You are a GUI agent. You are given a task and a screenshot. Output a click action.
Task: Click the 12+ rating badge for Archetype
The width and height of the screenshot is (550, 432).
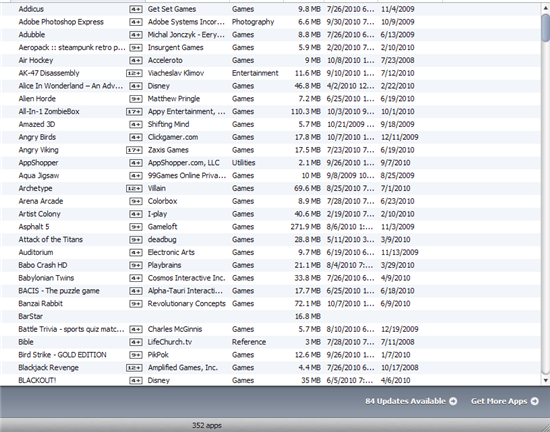point(134,189)
